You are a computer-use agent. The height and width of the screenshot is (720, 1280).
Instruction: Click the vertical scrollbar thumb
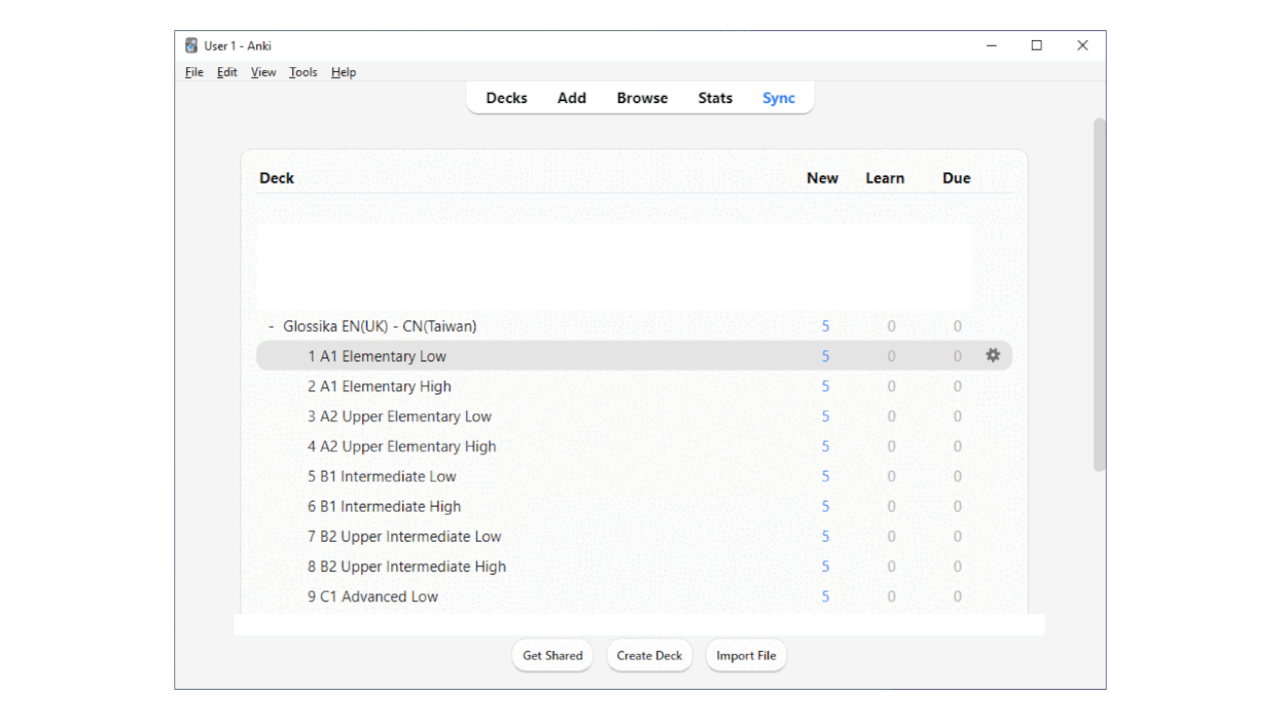click(x=1099, y=295)
